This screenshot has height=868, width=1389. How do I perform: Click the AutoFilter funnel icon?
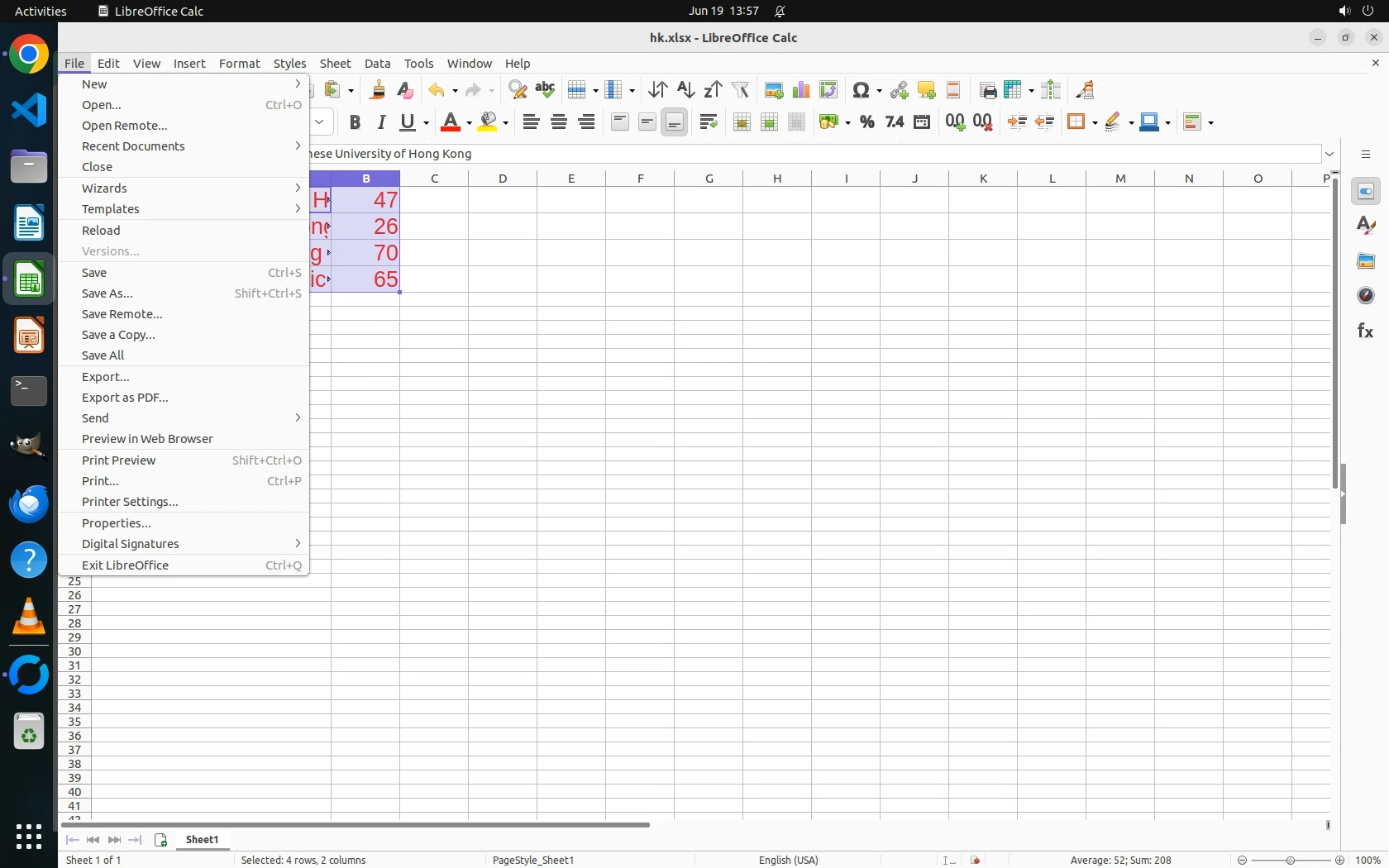point(740,90)
